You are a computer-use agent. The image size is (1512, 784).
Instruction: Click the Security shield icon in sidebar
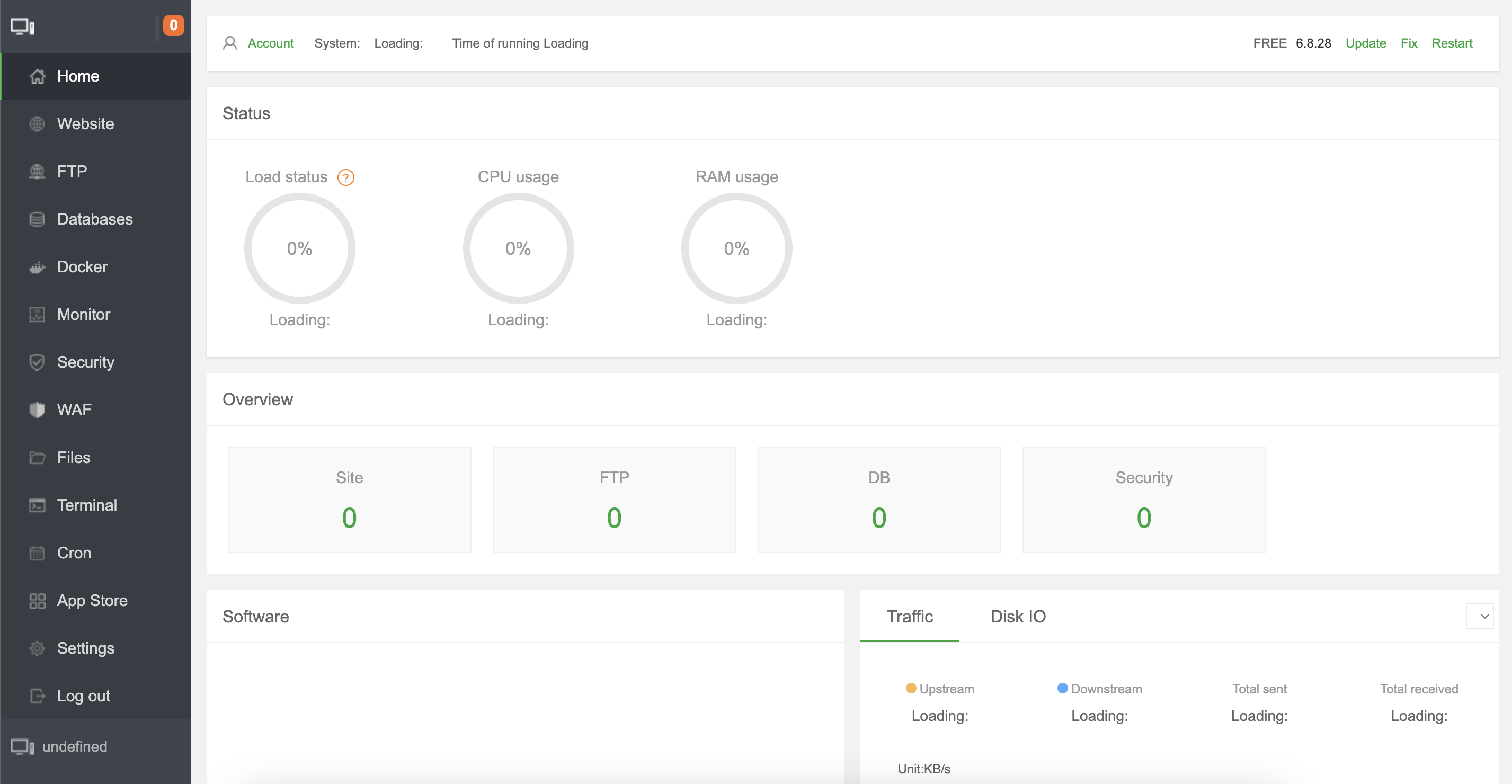coord(37,362)
